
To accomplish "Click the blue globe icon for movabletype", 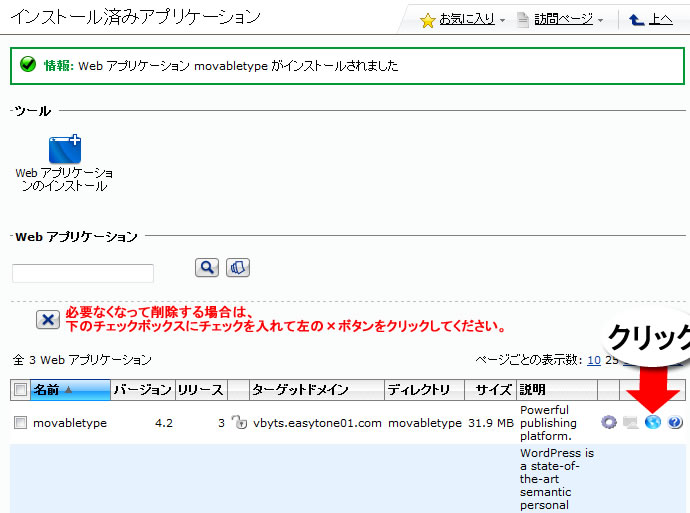I will (x=653, y=423).
